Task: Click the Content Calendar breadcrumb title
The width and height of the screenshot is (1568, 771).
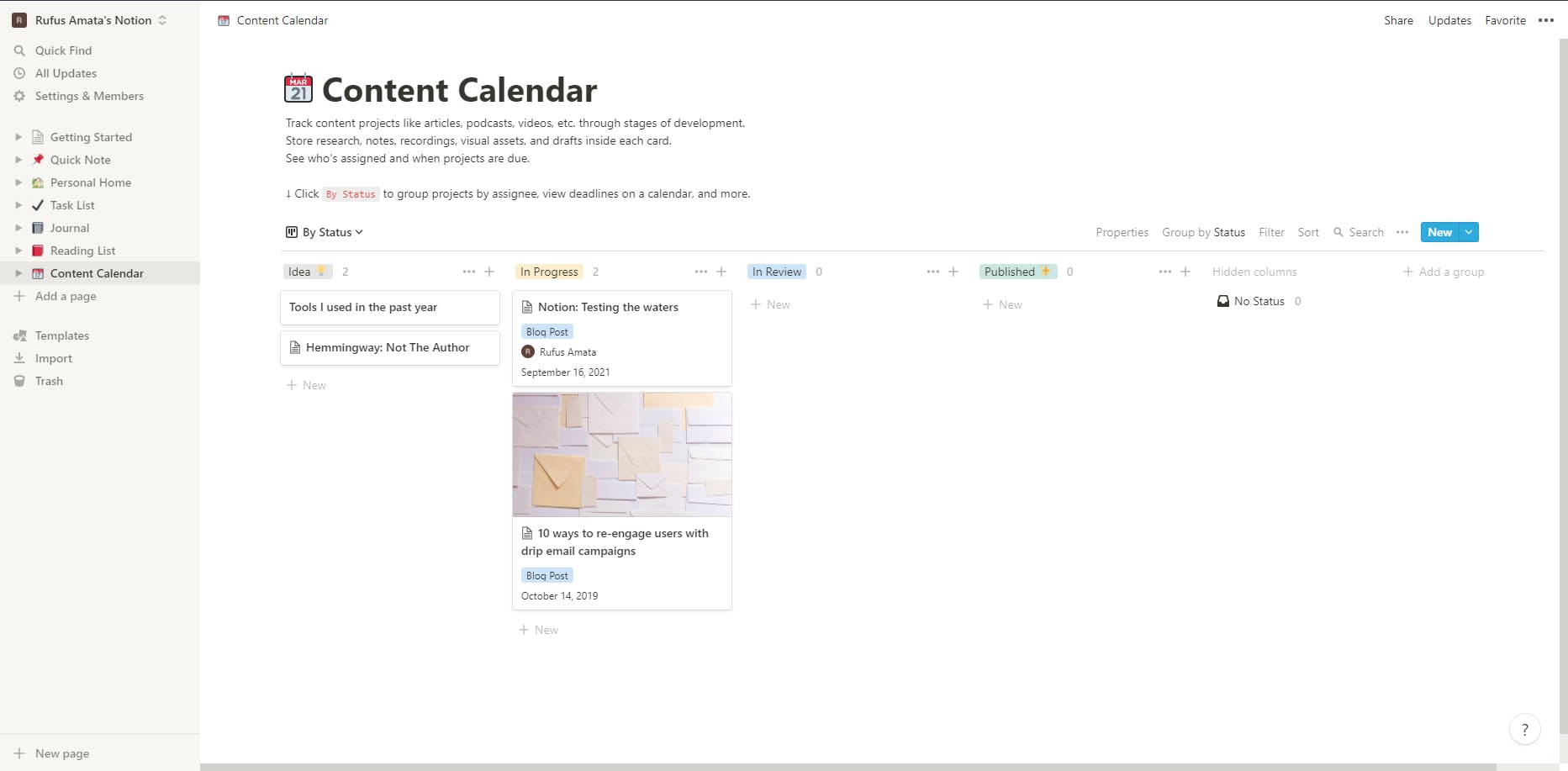Action: pyautogui.click(x=282, y=20)
